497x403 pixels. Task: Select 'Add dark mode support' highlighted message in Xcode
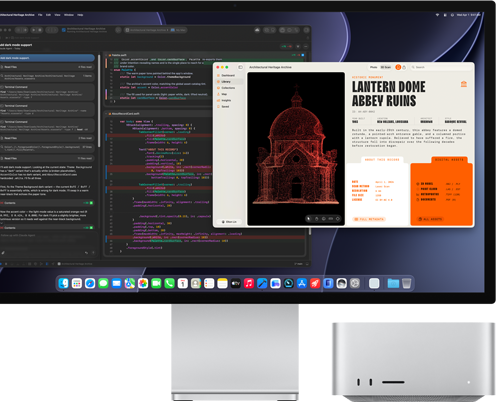pyautogui.click(x=47, y=58)
